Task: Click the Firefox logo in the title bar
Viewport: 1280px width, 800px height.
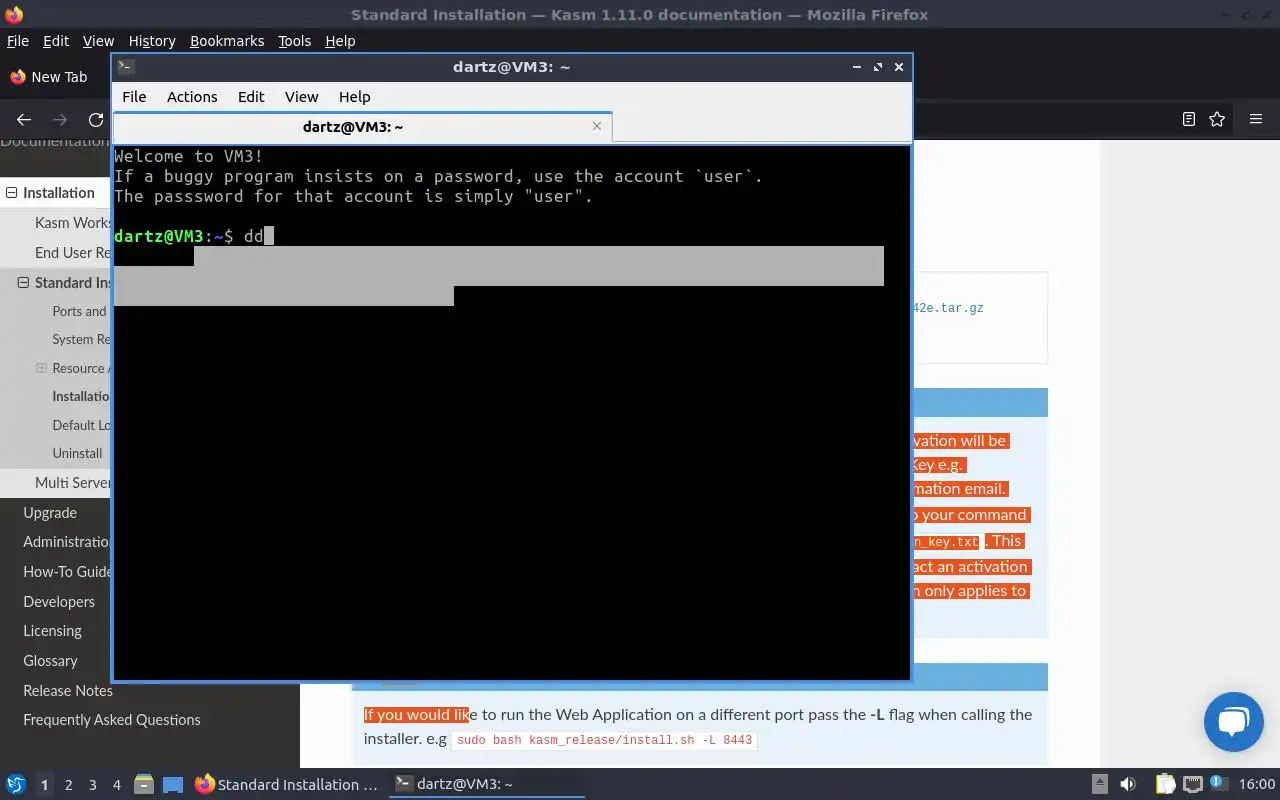Action: click(14, 15)
